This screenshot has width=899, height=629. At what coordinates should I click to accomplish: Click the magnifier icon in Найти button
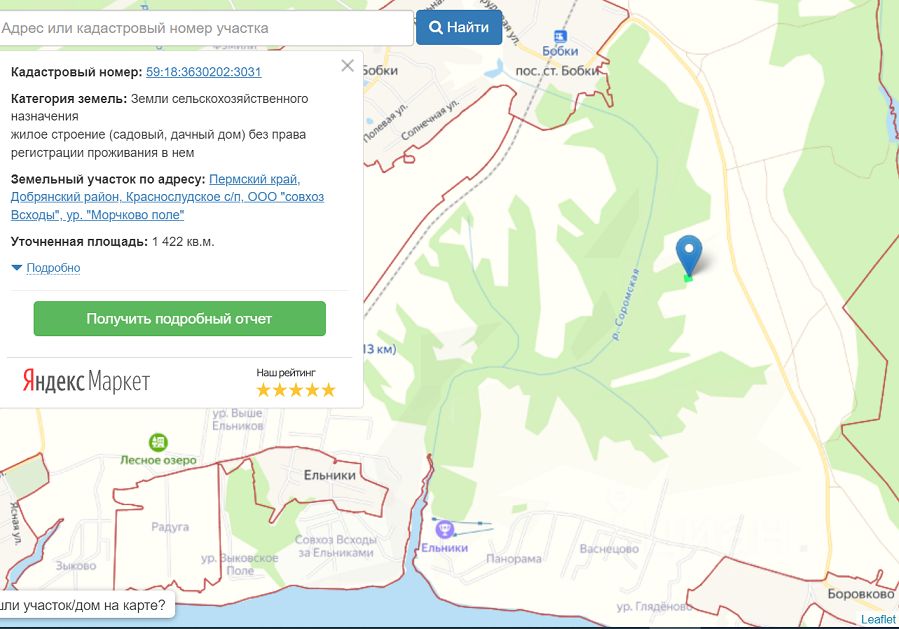436,28
